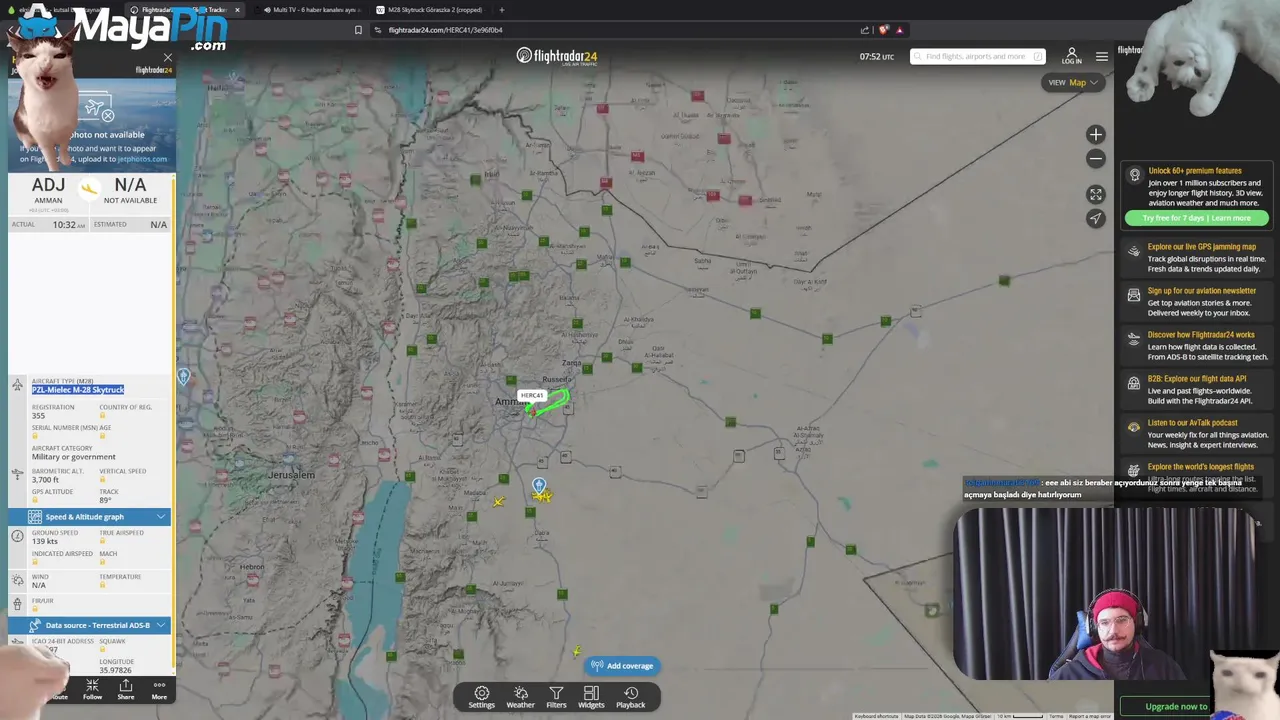Click the Jerusalem city label on map
The width and height of the screenshot is (1280, 720).
pyautogui.click(x=292, y=475)
